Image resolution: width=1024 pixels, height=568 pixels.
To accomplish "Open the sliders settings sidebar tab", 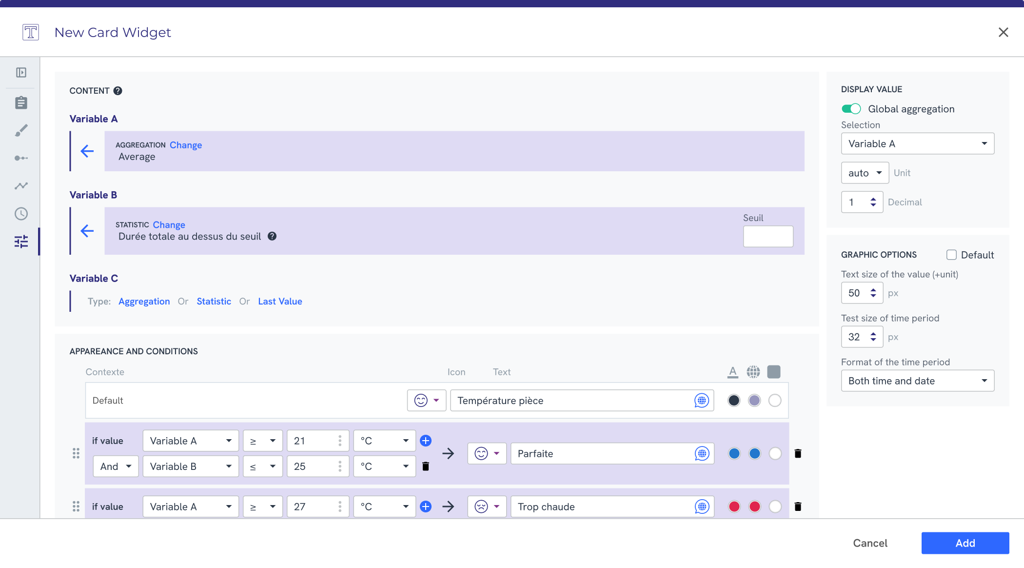I will click(21, 242).
